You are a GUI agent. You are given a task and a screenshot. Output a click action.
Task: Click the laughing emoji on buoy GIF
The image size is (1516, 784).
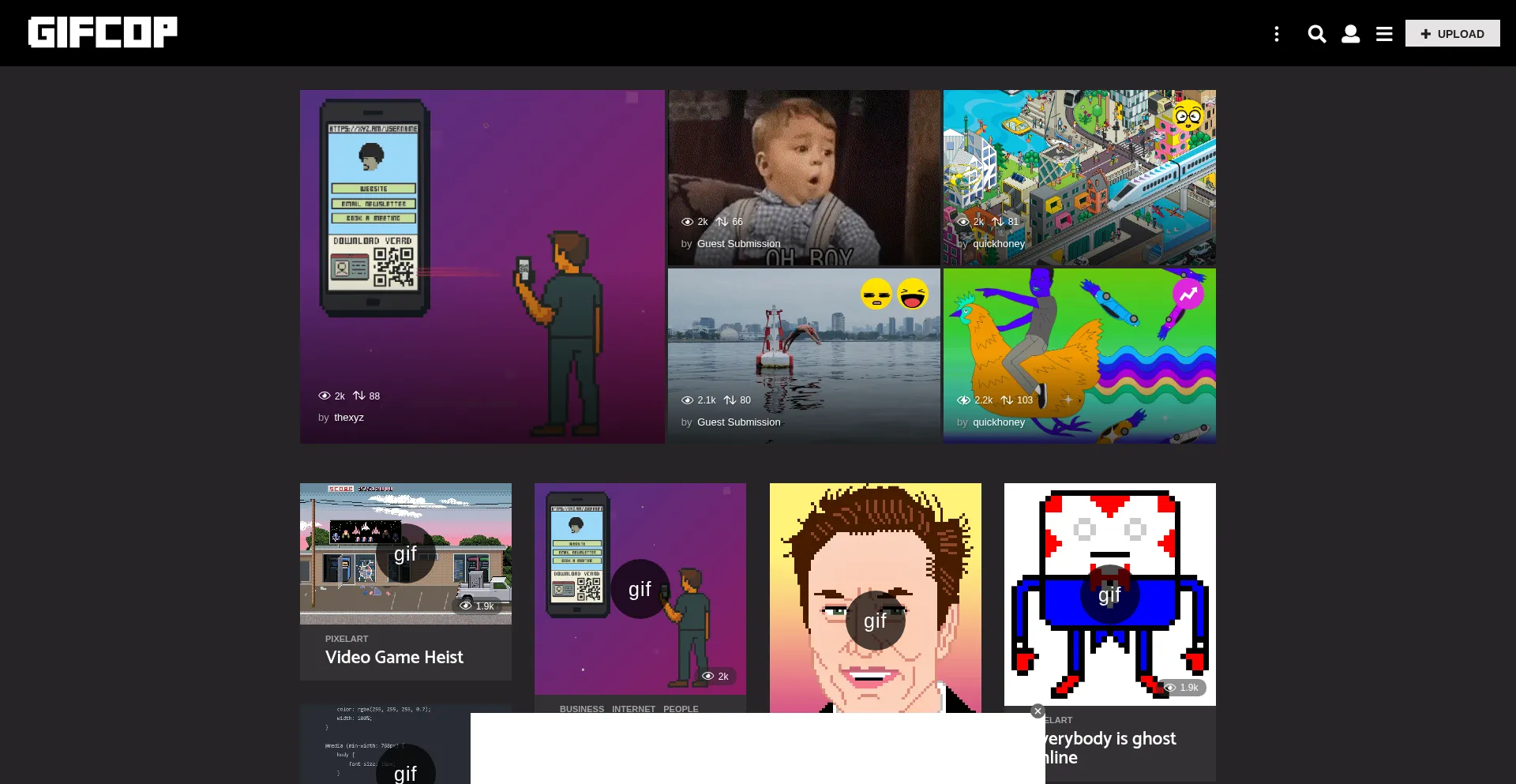coord(913,294)
